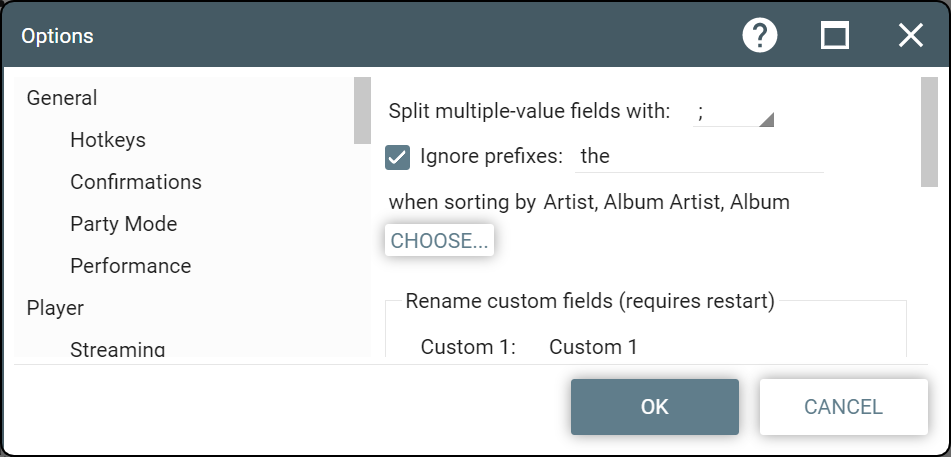Click the ignore prefixes text field
Viewport: 951px width, 457px height.
coord(700,157)
